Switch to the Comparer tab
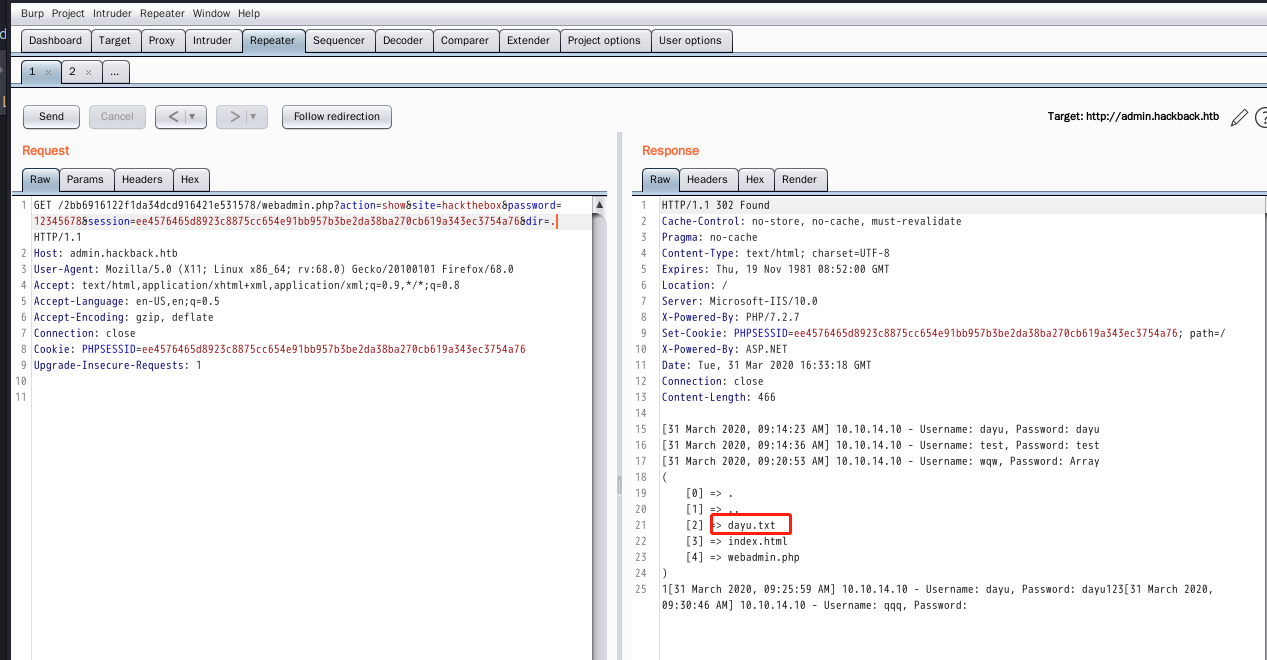This screenshot has height=660, width=1267. point(465,41)
